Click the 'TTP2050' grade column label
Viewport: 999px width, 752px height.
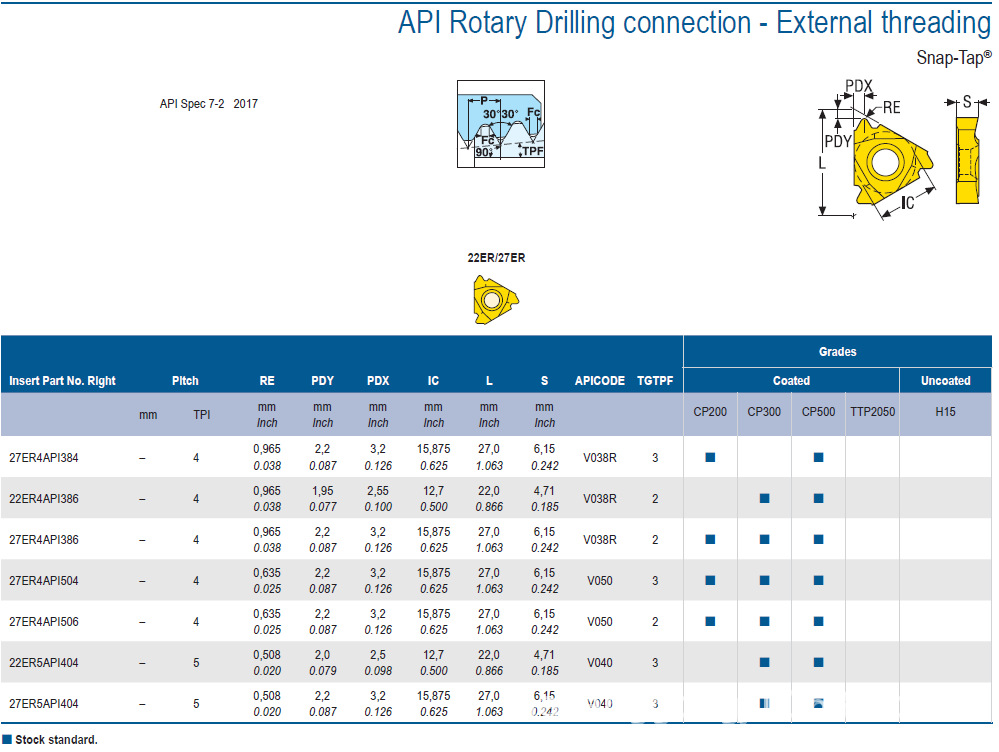872,412
